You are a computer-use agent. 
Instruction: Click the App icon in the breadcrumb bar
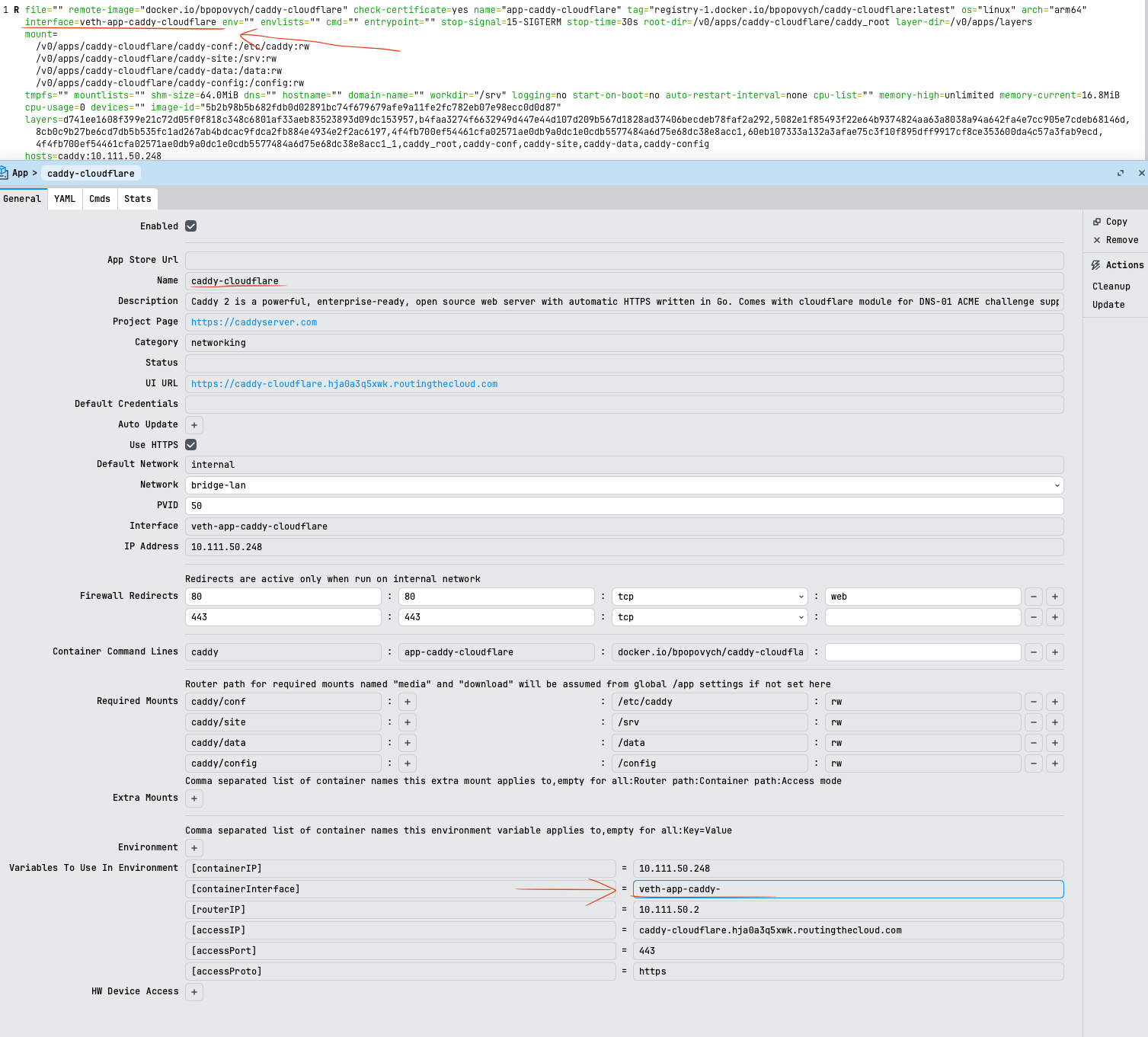coord(4,173)
